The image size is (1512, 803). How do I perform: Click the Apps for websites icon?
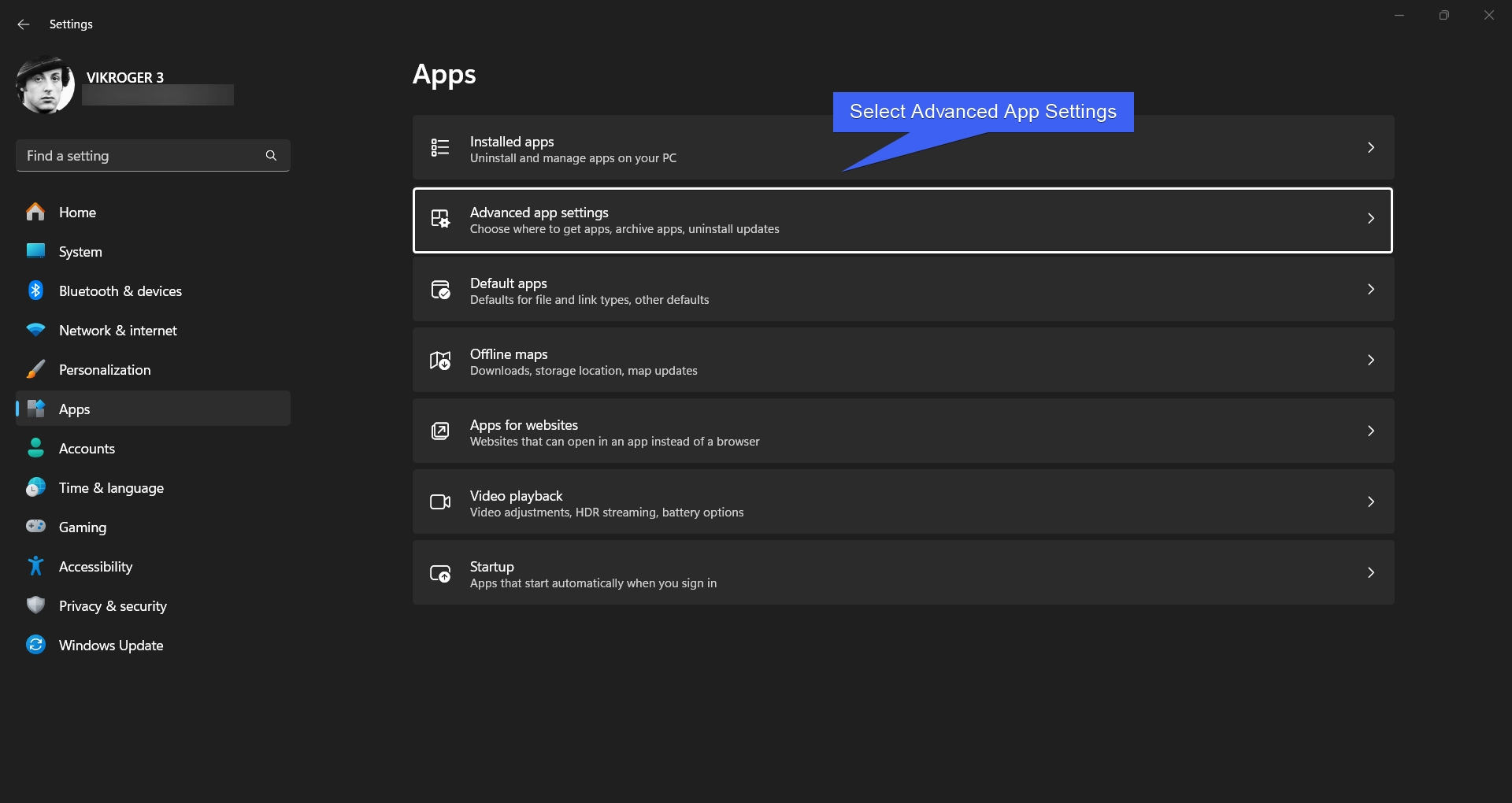point(440,431)
